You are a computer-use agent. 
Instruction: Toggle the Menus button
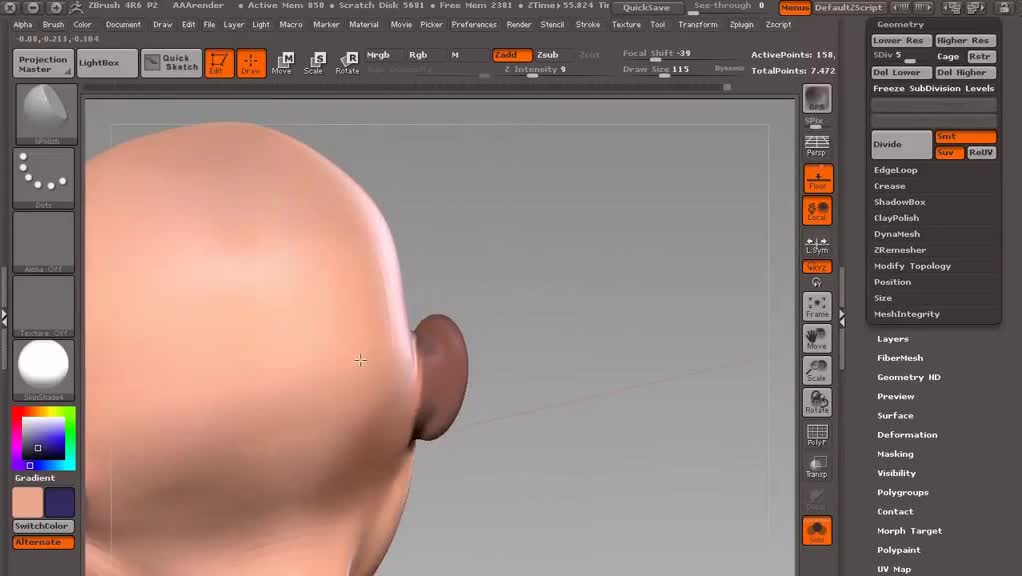pos(795,7)
